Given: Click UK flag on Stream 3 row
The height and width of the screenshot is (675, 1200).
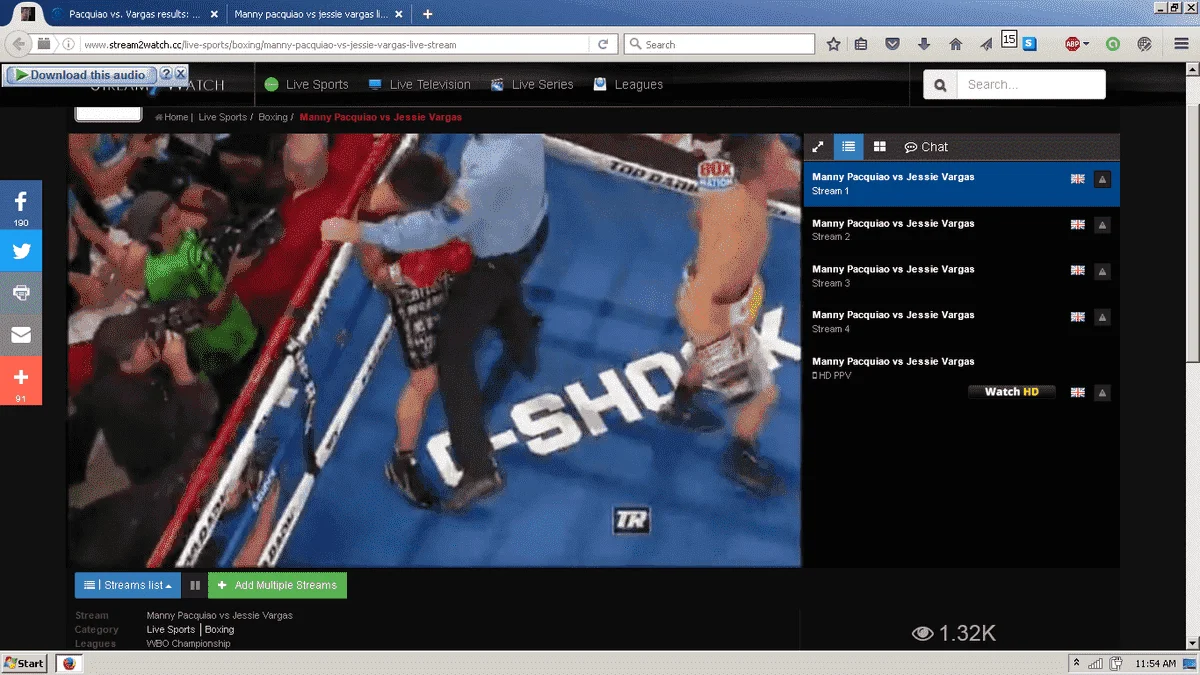Looking at the screenshot, I should [1077, 271].
